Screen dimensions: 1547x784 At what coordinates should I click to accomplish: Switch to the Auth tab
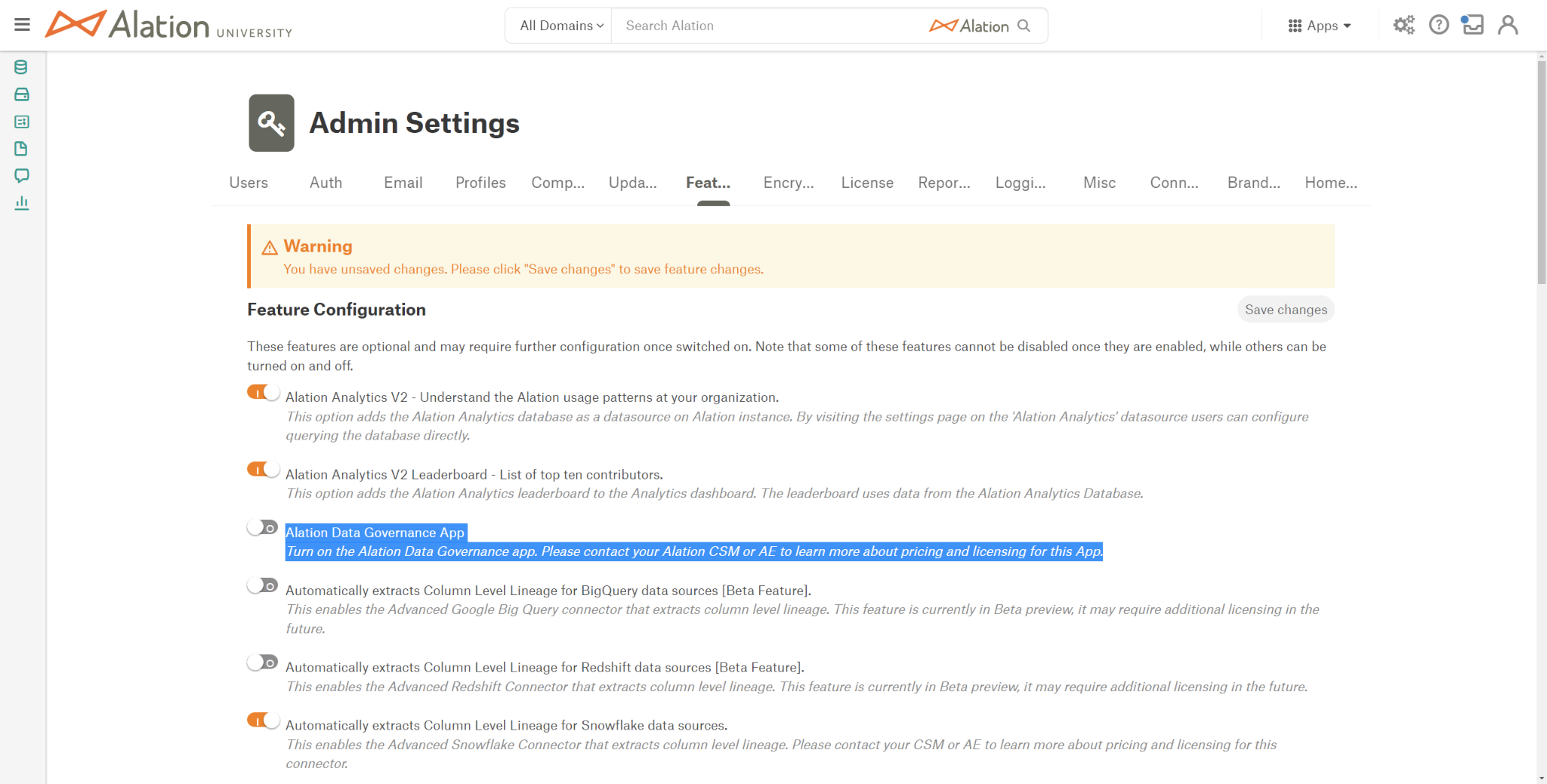point(326,183)
